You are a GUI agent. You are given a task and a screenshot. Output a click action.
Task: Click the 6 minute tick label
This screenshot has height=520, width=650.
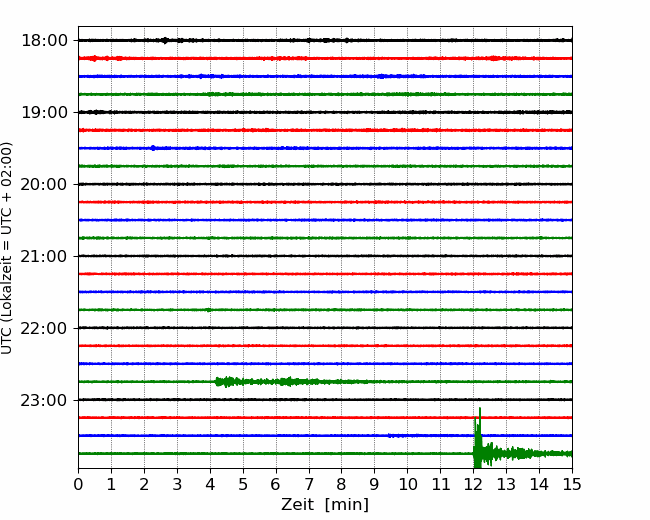276,484
